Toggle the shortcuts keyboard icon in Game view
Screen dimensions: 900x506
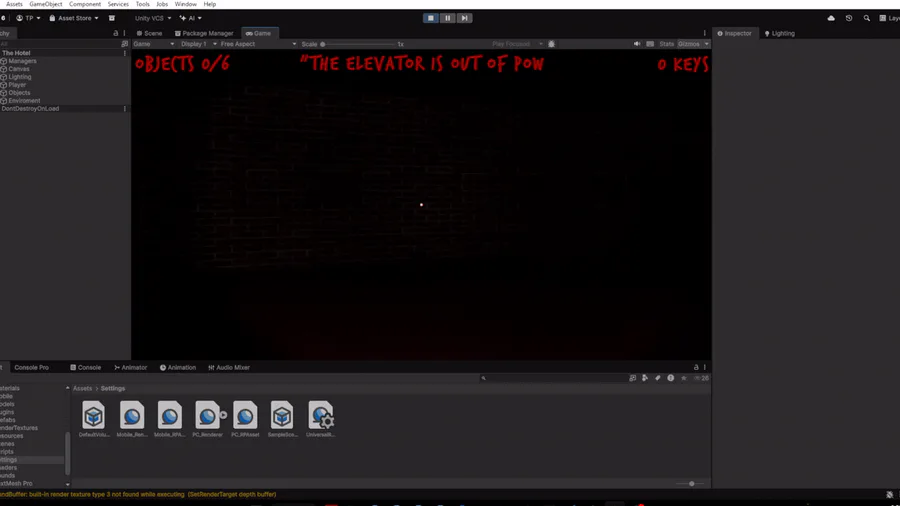coord(650,44)
